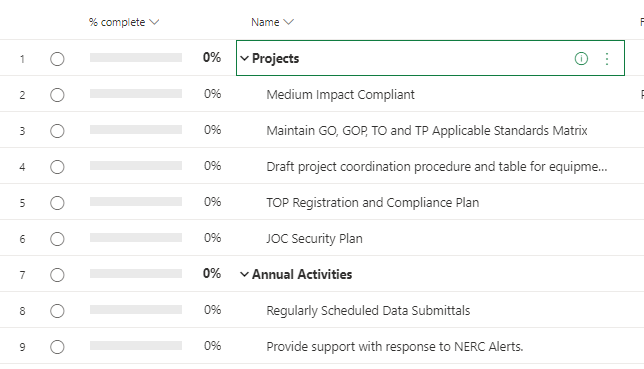The image size is (644, 369).
Task: Click progress bar for NERC Alerts row
Action: [x=136, y=346]
